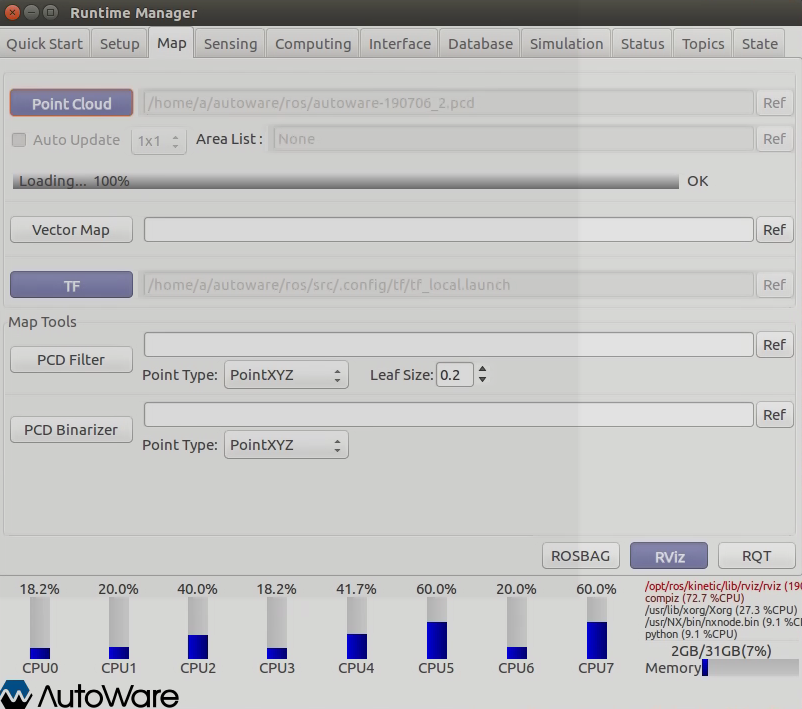The image size is (802, 709).
Task: Open the Setup tab
Action: tap(120, 44)
